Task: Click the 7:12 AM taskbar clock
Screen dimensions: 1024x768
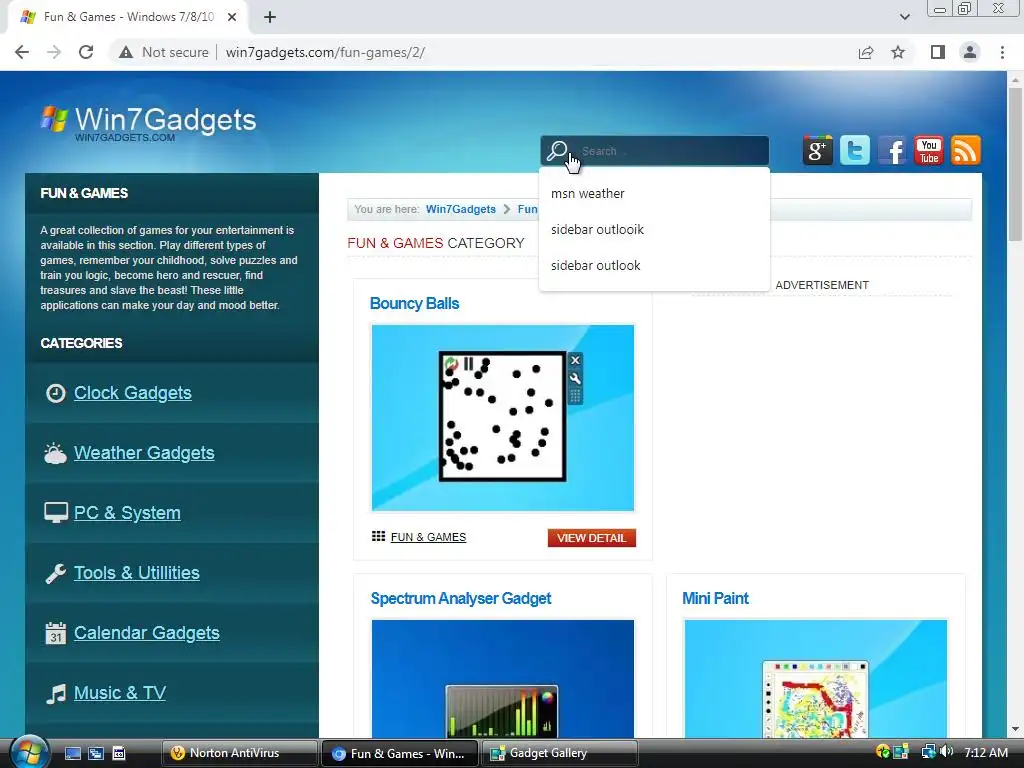Action: pyautogui.click(x=985, y=752)
